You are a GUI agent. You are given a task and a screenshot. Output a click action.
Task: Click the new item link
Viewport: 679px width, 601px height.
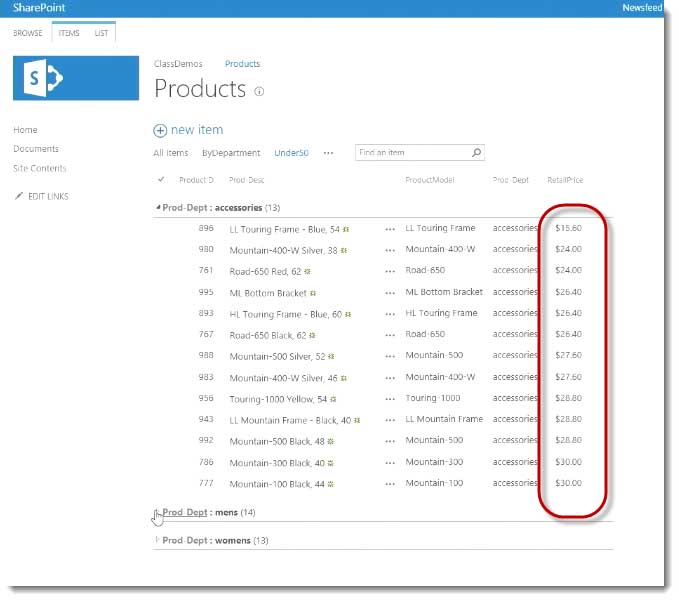tap(197, 129)
